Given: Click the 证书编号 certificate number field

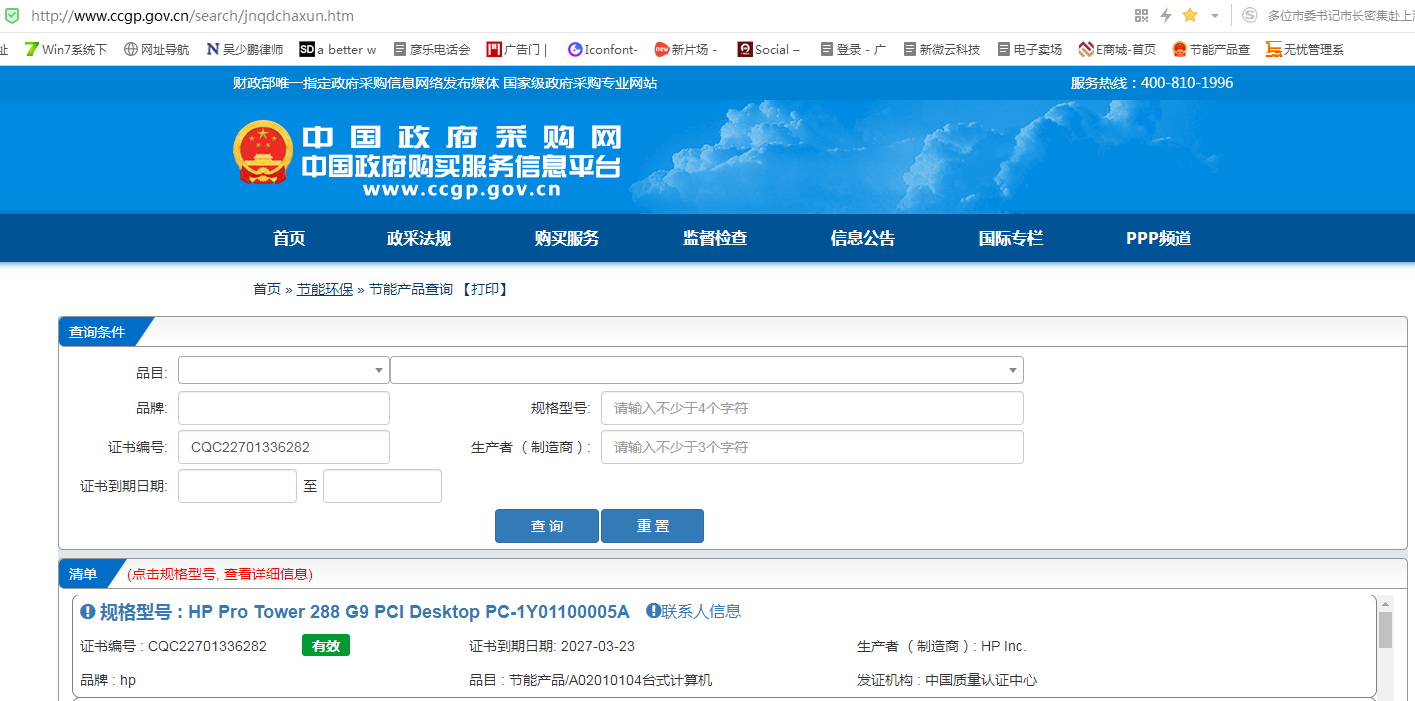Looking at the screenshot, I should click(284, 447).
